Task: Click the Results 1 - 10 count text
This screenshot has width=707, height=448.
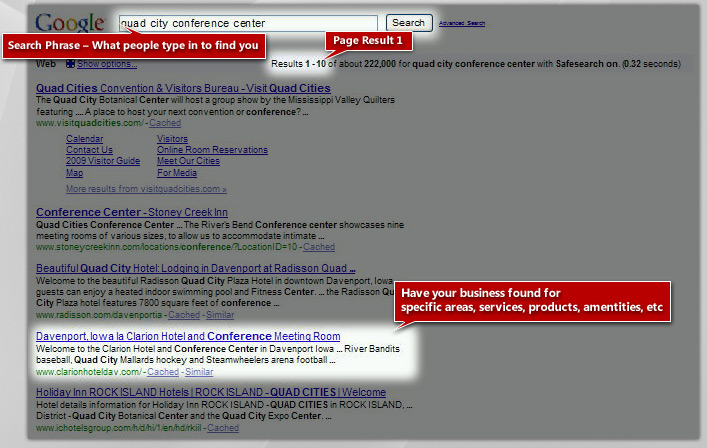Action: click(298, 64)
